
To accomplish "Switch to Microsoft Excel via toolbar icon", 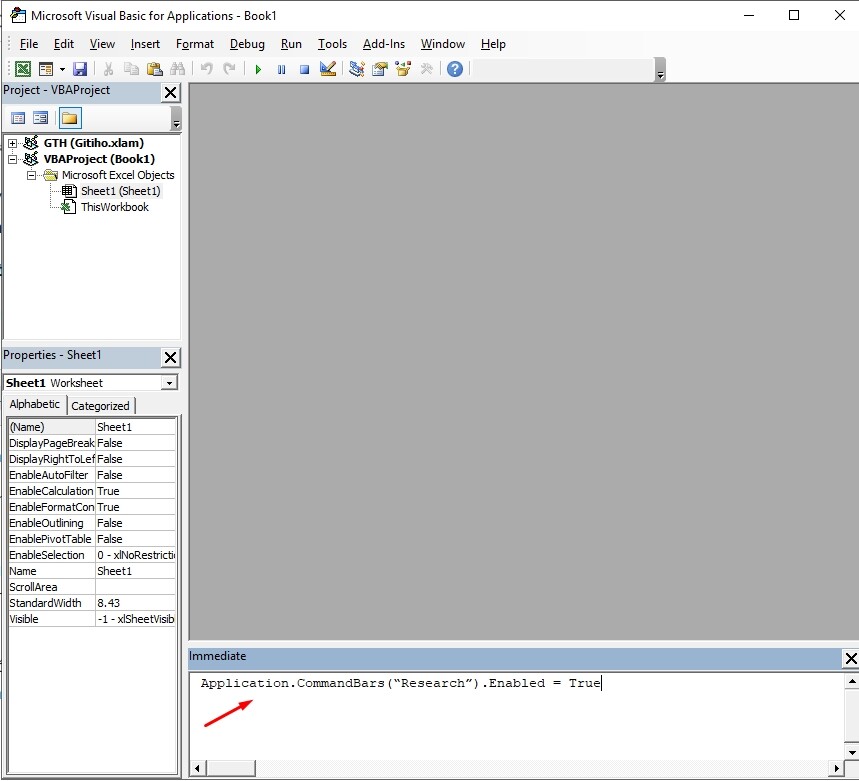I will 22,68.
